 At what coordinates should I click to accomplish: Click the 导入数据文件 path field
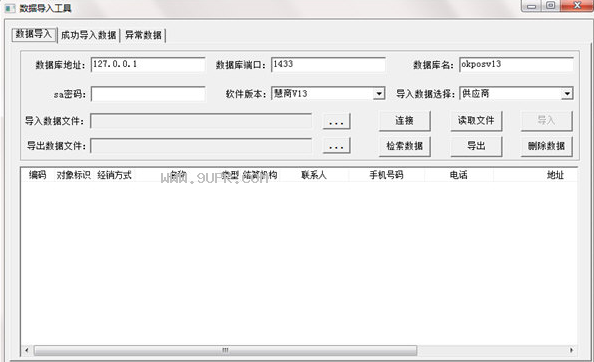coord(201,121)
